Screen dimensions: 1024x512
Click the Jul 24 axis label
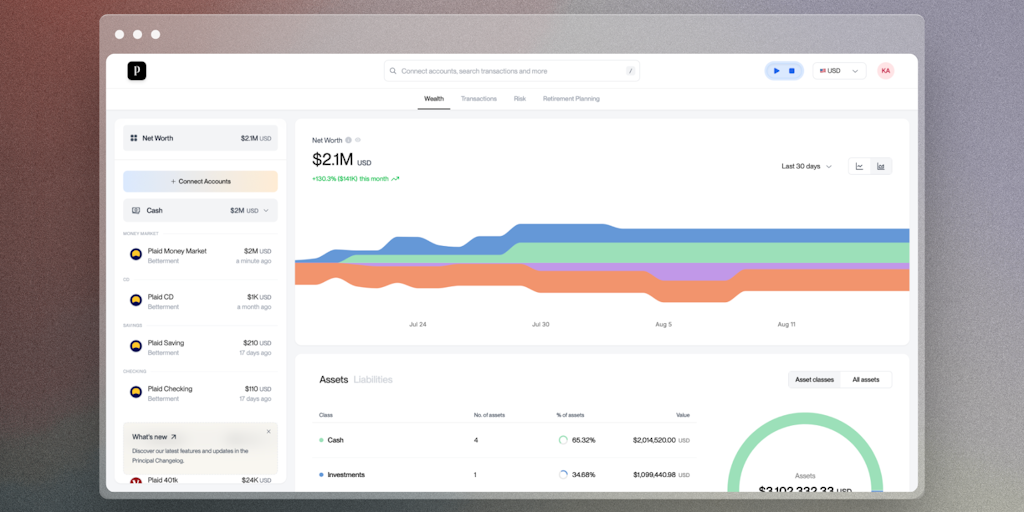pyautogui.click(x=418, y=325)
